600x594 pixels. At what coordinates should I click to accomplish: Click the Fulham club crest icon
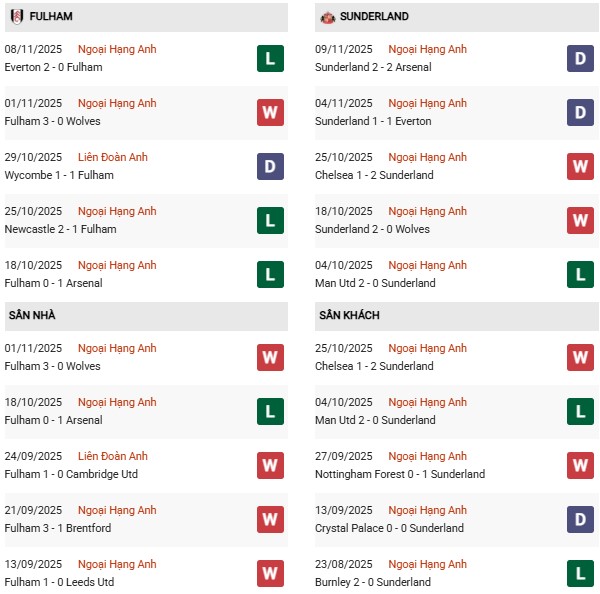tap(17, 17)
